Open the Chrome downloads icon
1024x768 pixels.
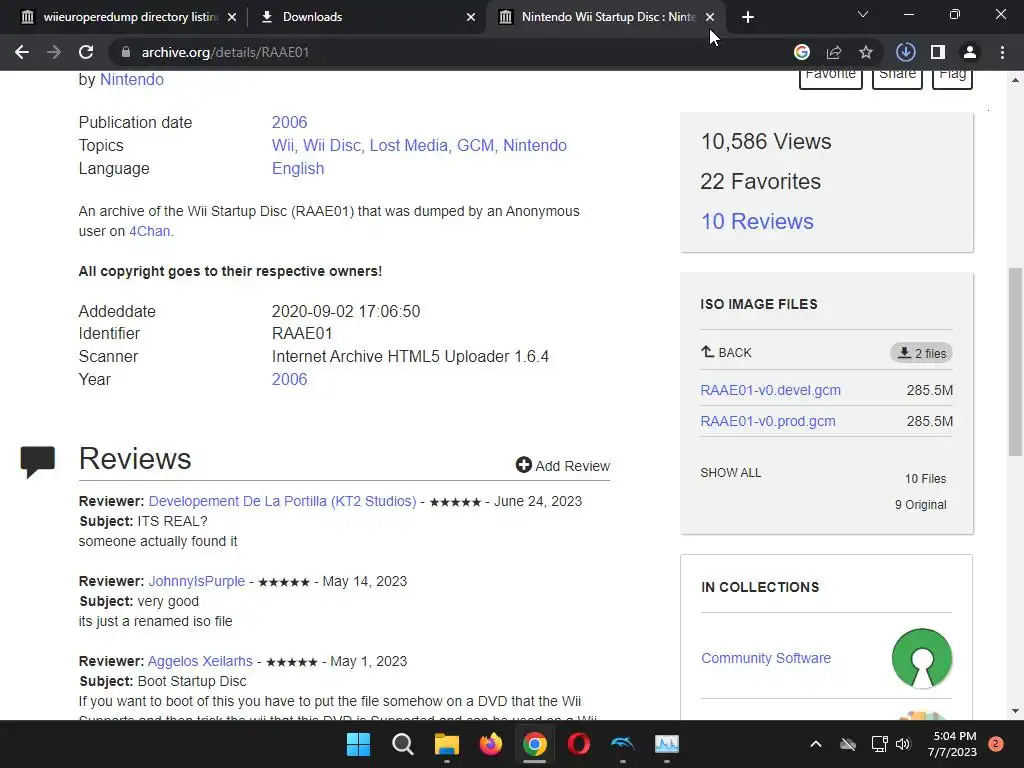click(905, 52)
